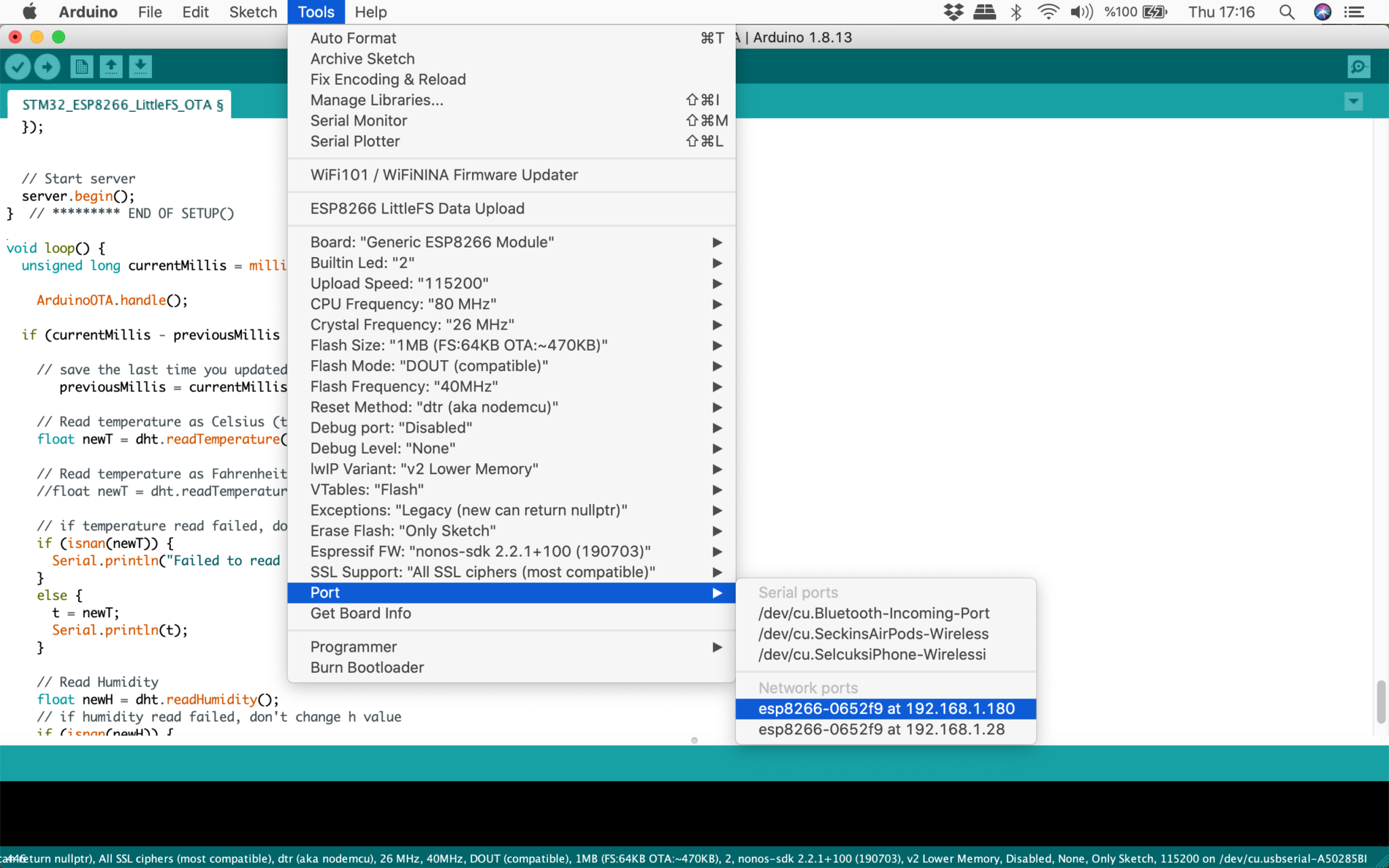The image size is (1389, 868).
Task: Select /dev/cu.Bluetooth-Incoming-Port
Action: (886, 614)
